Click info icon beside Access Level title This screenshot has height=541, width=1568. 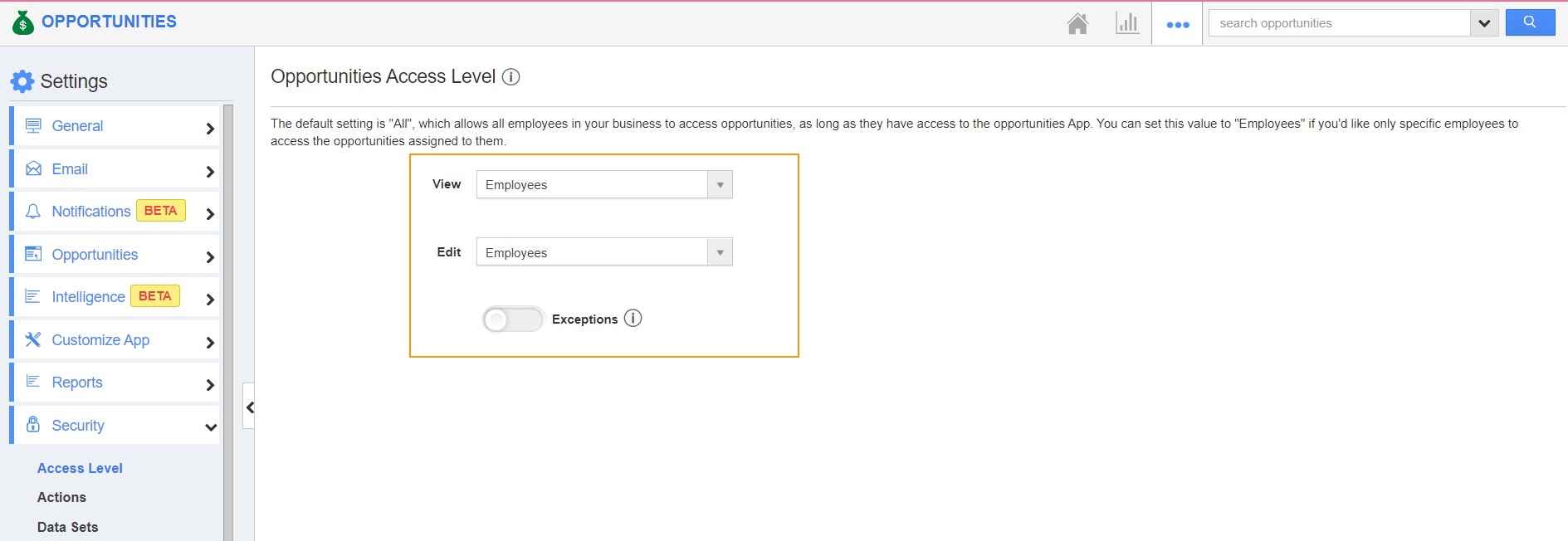click(511, 77)
